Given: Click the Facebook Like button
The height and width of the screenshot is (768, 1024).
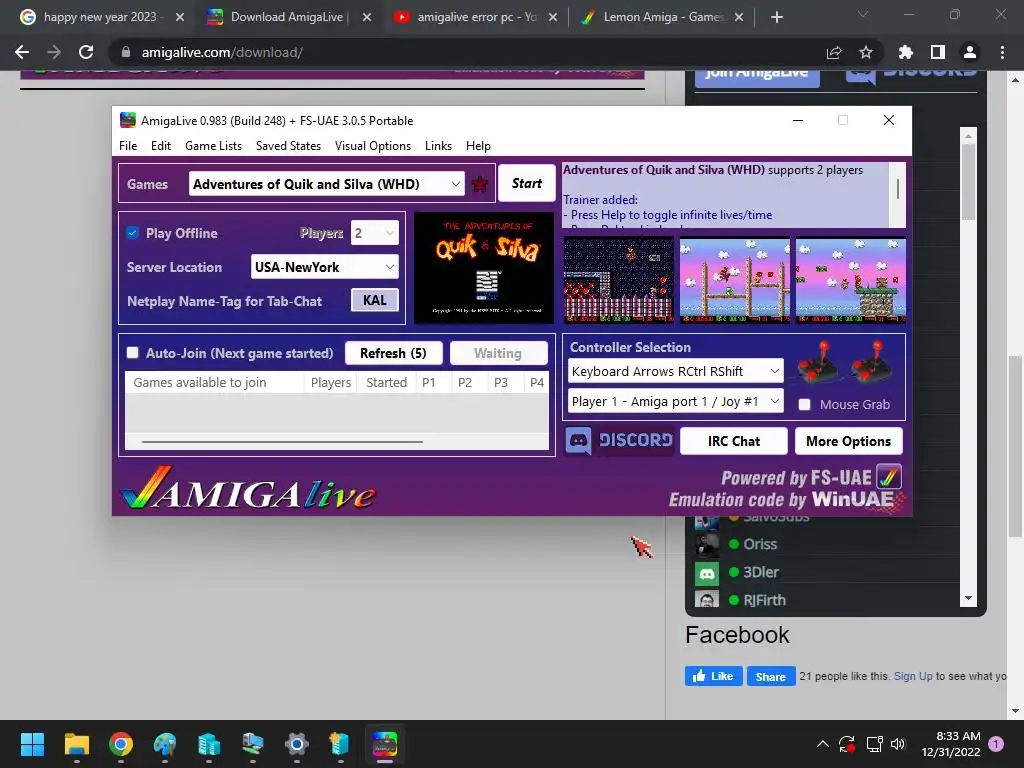Looking at the screenshot, I should (x=713, y=676).
